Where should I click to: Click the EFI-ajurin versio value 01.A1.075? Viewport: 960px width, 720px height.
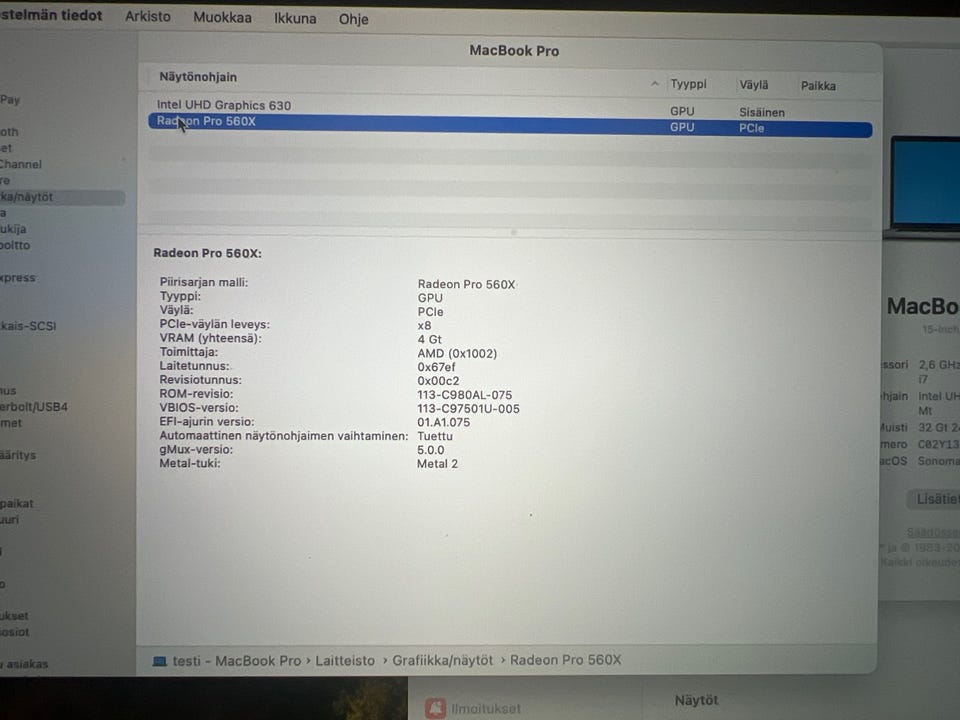443,422
